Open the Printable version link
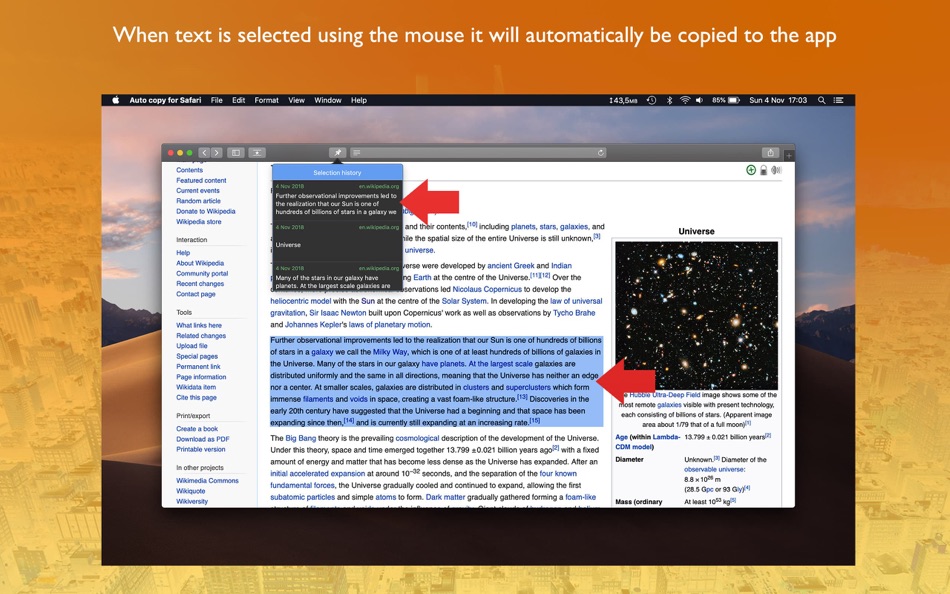Screen dimensions: 950x594 201,450
